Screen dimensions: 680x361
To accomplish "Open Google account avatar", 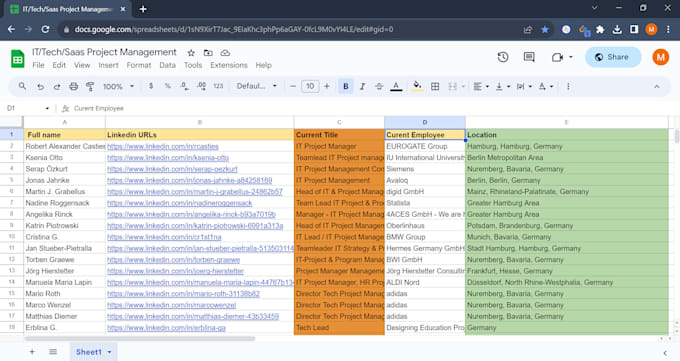I will (660, 57).
